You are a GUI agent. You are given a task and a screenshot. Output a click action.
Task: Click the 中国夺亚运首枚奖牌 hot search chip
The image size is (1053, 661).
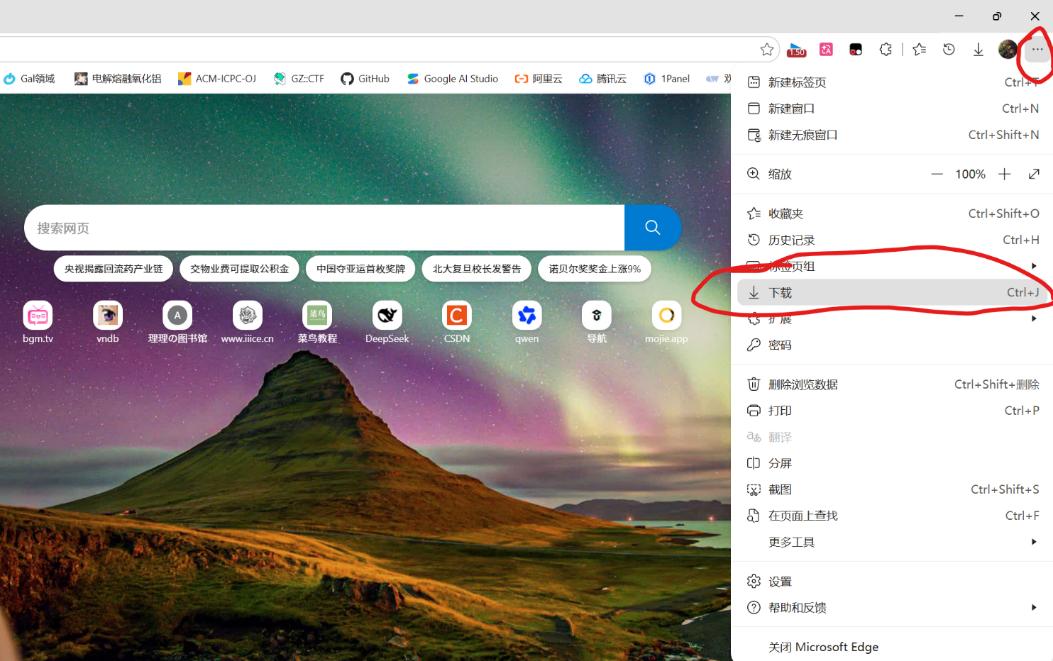pyautogui.click(x=361, y=269)
